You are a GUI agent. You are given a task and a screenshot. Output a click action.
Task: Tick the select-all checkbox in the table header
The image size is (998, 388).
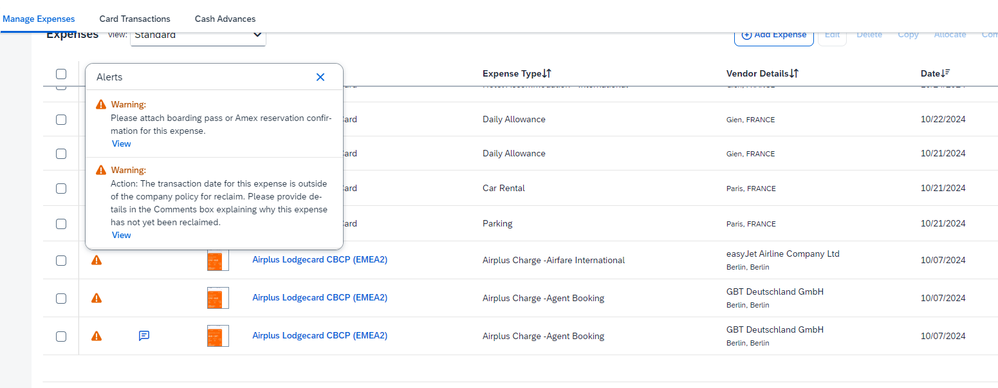click(x=61, y=74)
